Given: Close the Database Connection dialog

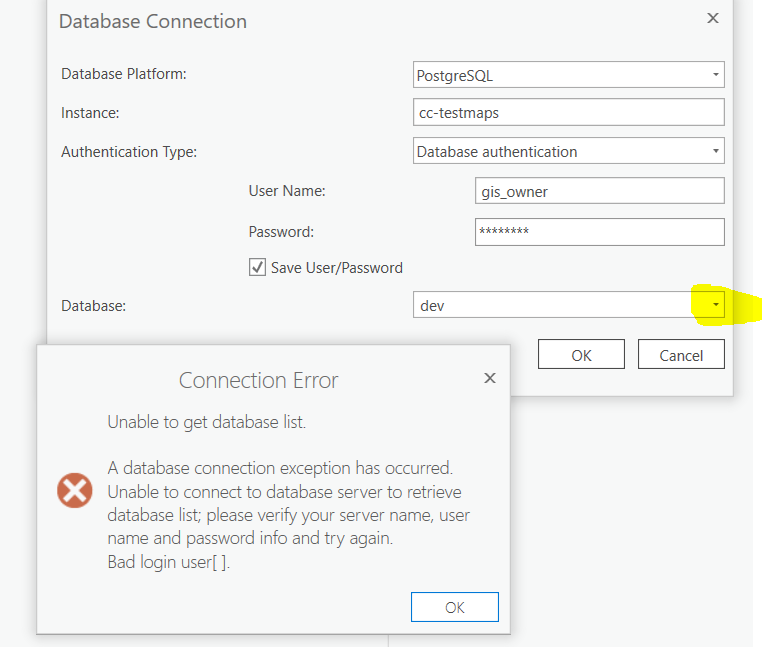Looking at the screenshot, I should pos(713,18).
